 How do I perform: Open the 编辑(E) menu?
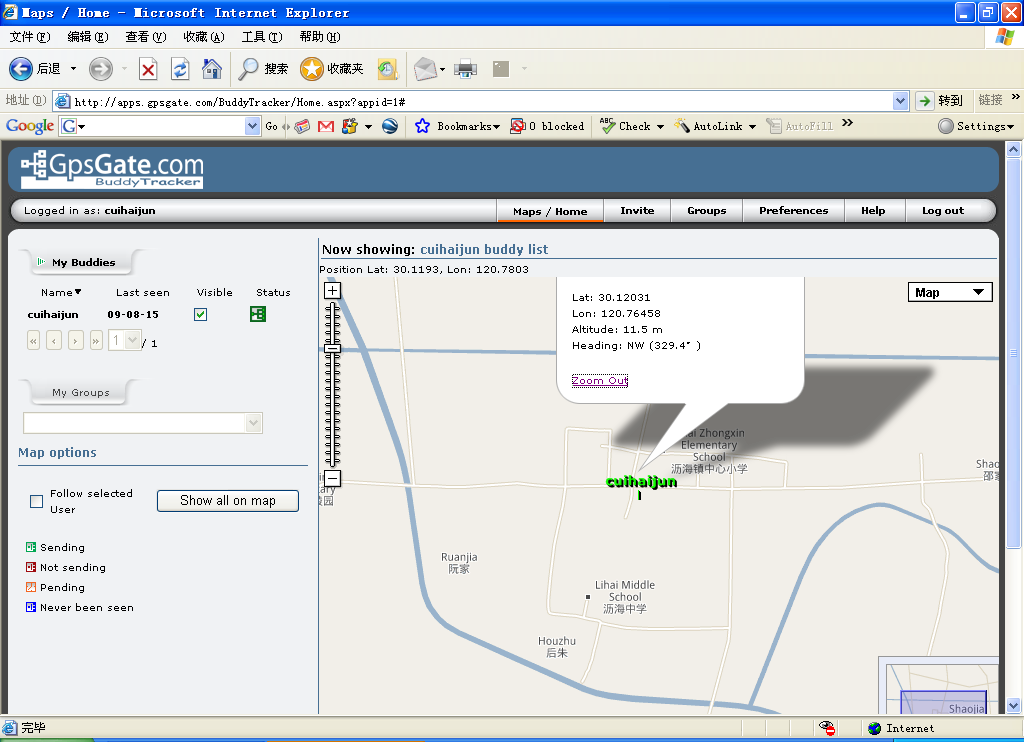[x=88, y=37]
